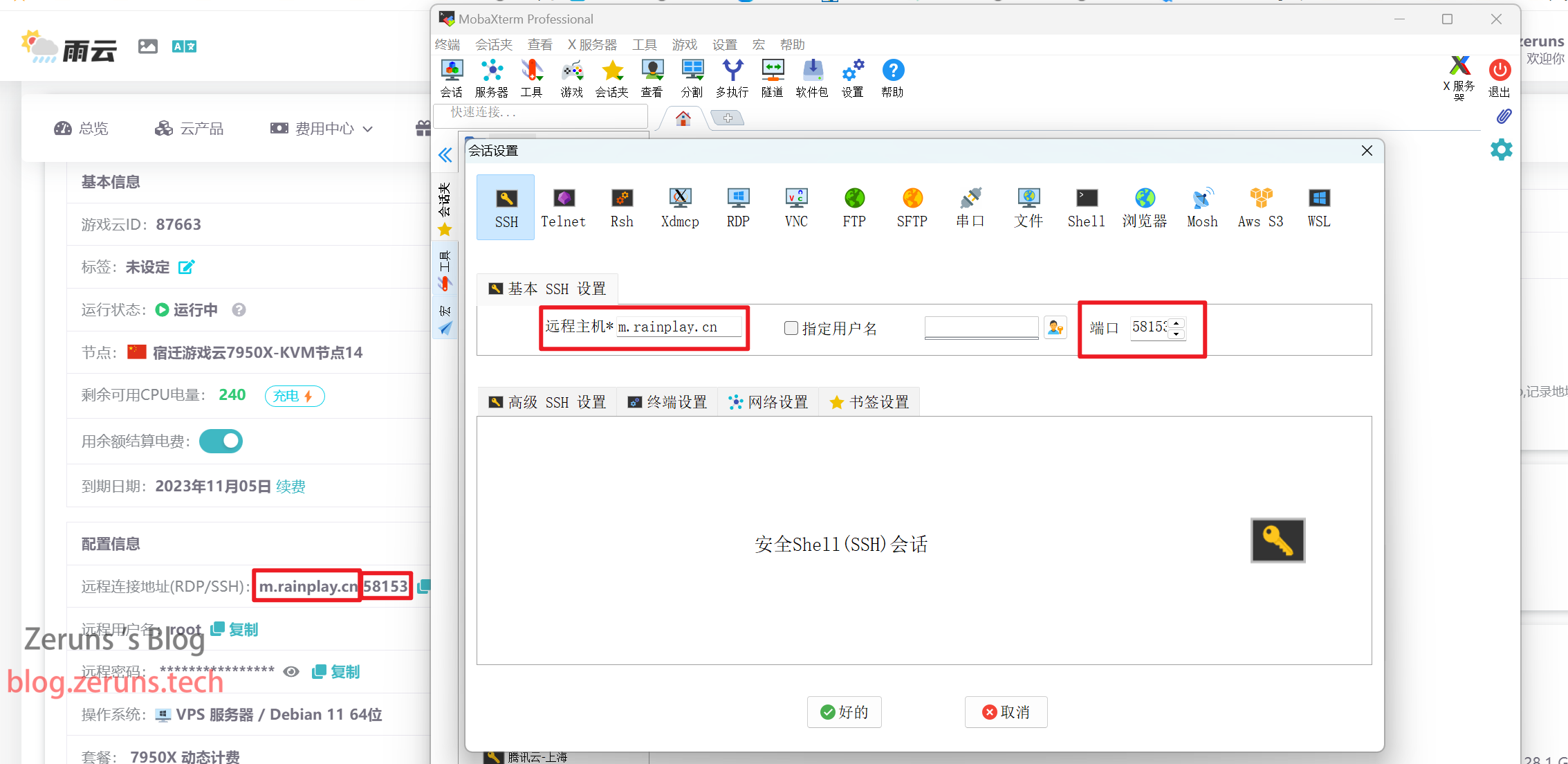Select the Xdmcp session icon
Screen dimensions: 1568x764
[680, 208]
